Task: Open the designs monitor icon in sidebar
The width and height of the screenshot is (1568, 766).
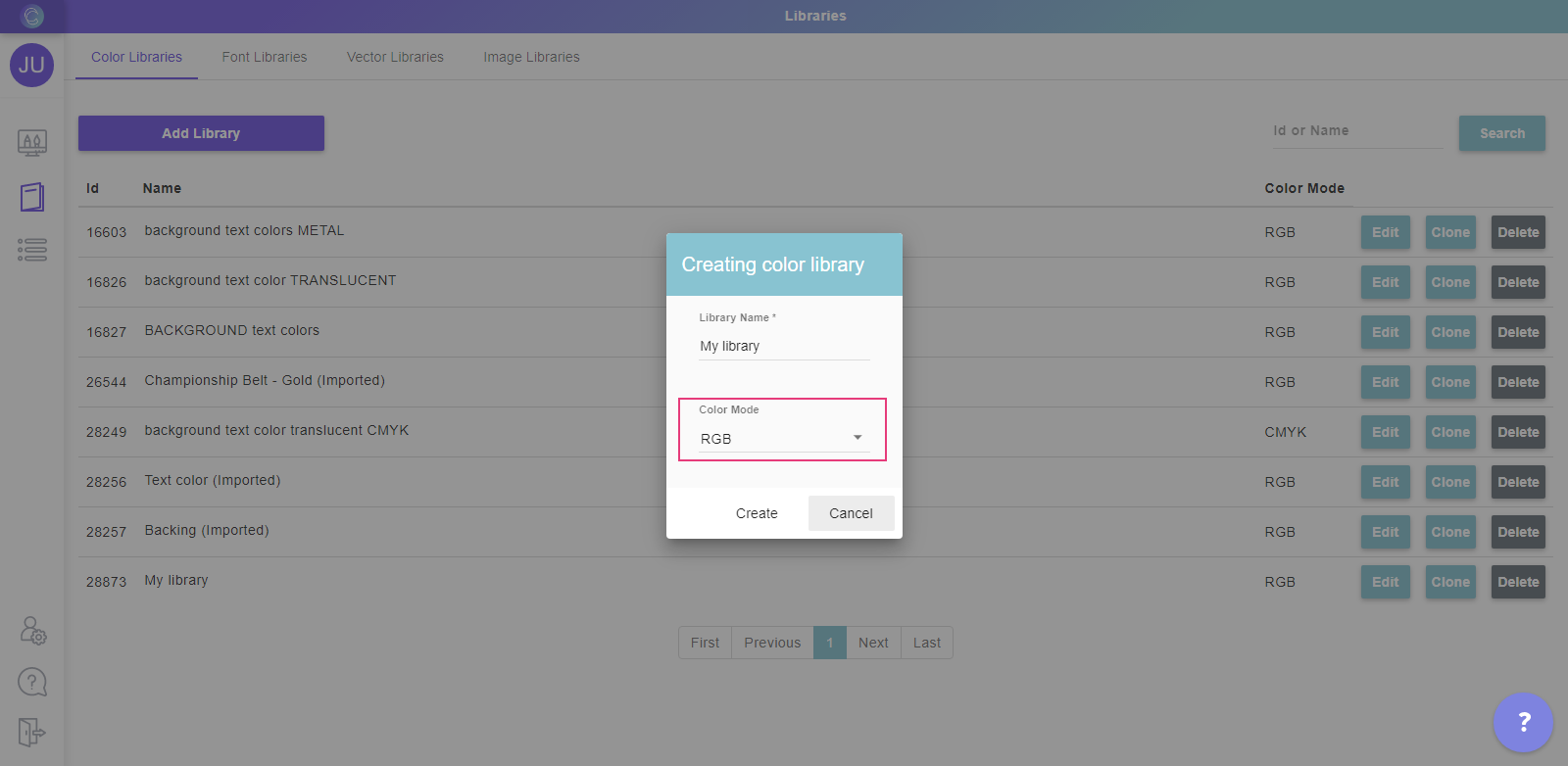Action: point(32,143)
